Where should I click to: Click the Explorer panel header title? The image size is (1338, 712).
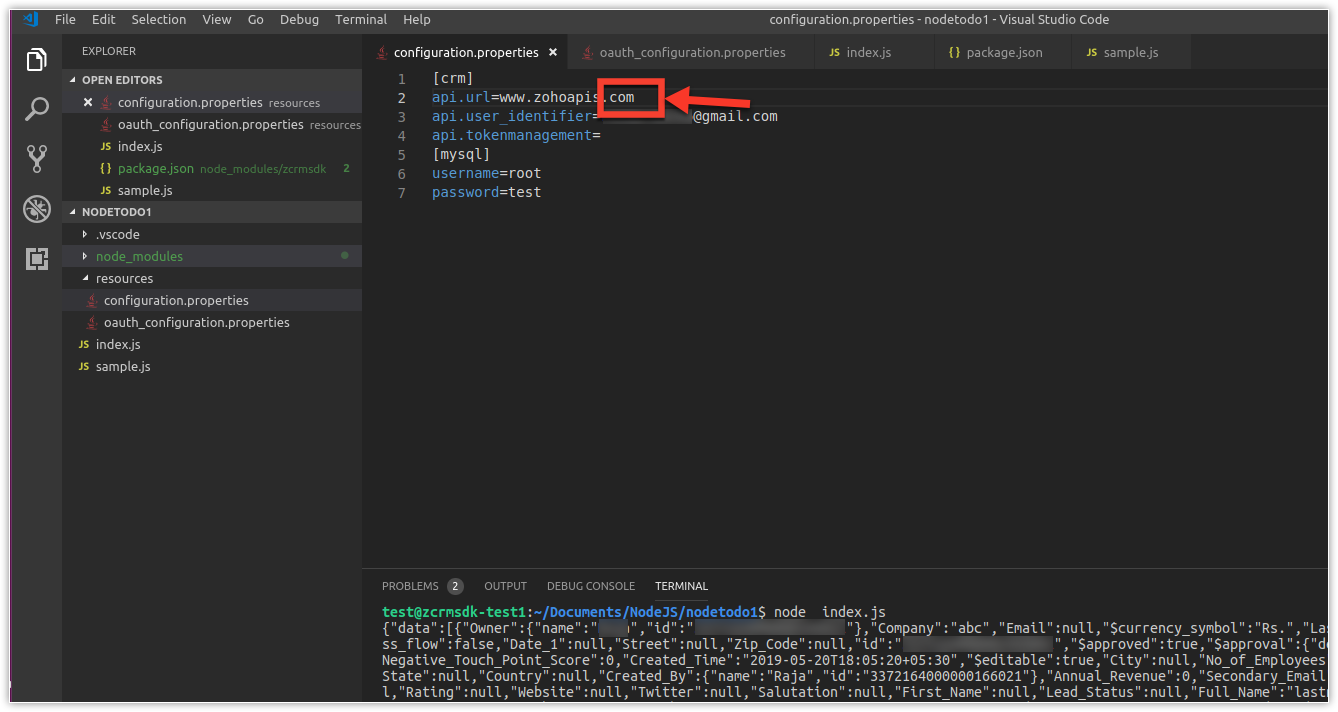pos(109,51)
